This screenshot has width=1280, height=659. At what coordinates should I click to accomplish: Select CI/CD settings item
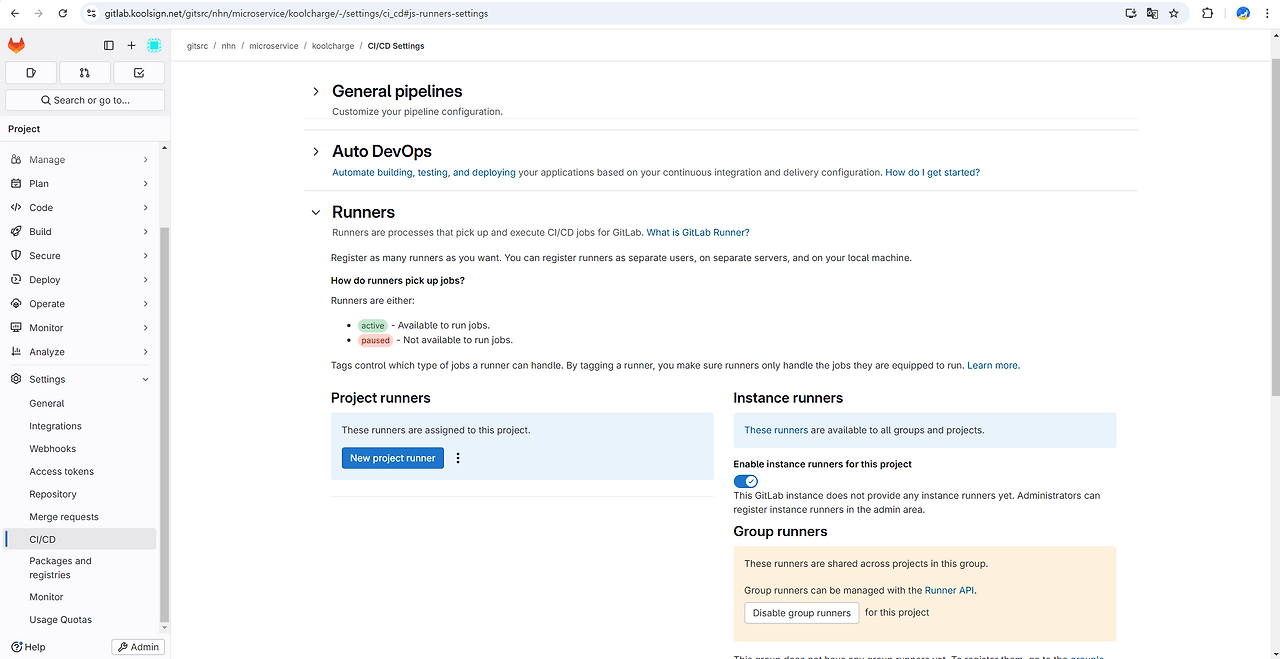click(80, 540)
